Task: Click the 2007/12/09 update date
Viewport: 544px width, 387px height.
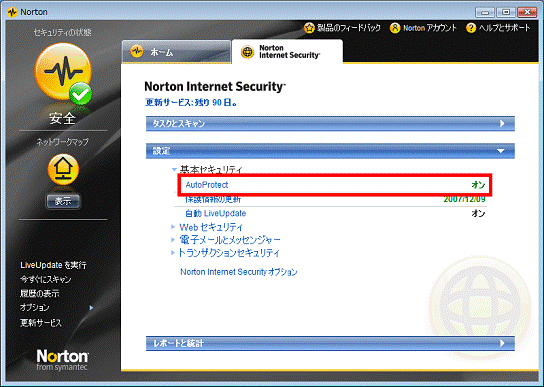Action: point(464,199)
